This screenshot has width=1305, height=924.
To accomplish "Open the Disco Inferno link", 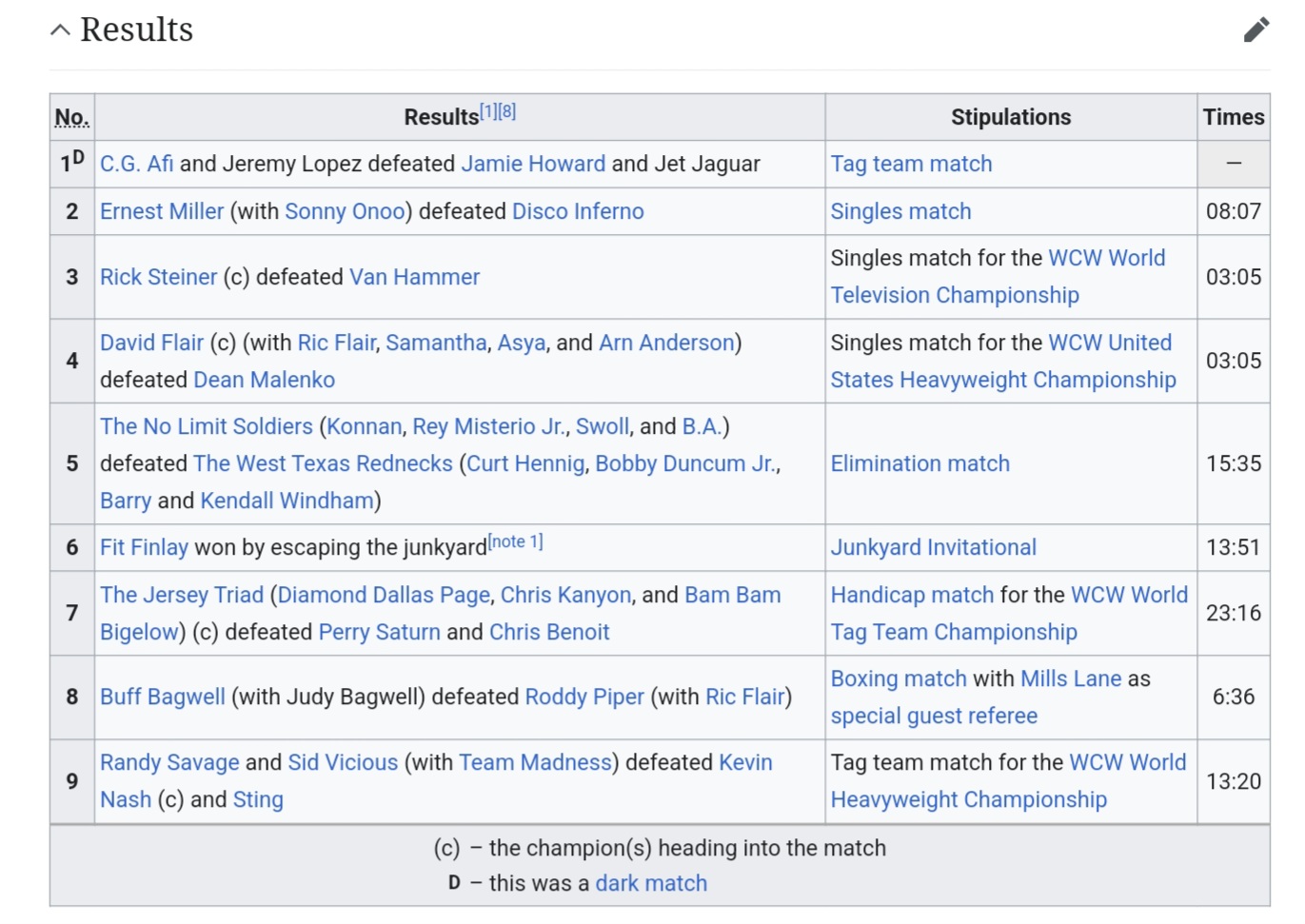I will pyautogui.click(x=577, y=211).
